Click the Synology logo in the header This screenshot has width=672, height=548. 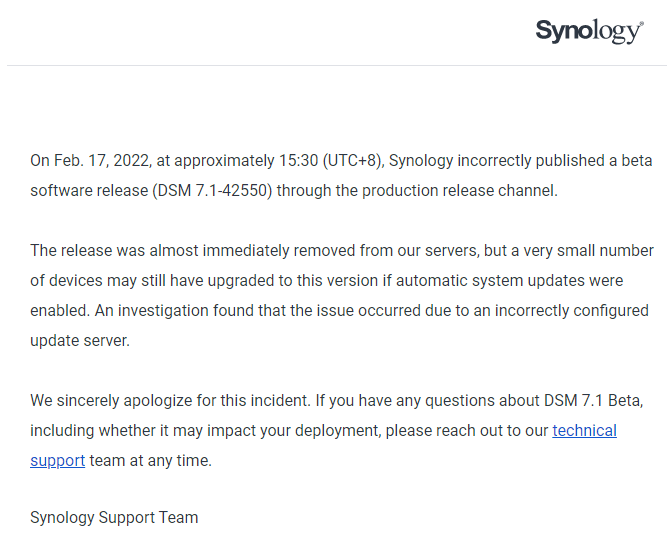coord(589,31)
